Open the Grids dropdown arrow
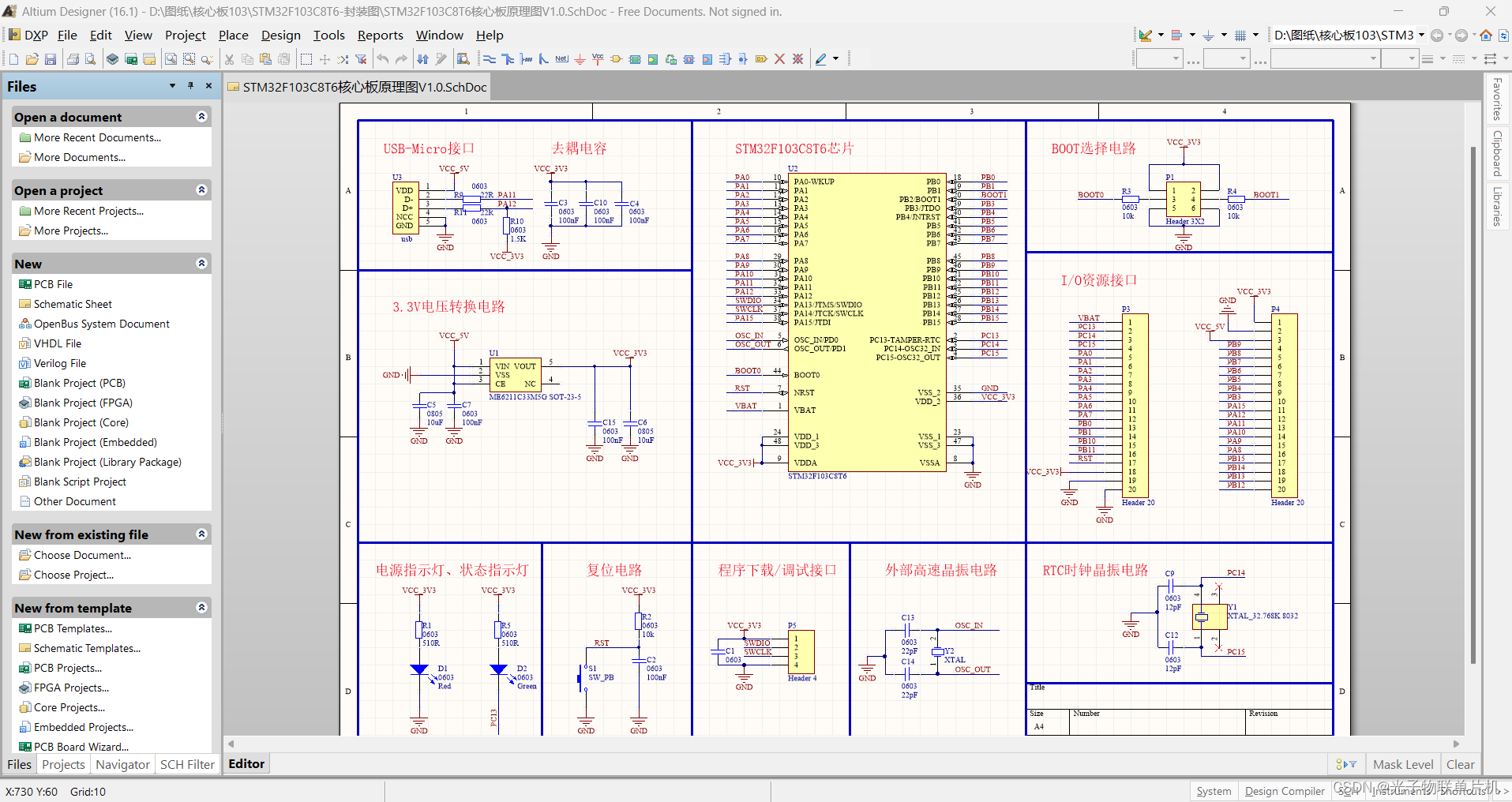 coord(1255,35)
